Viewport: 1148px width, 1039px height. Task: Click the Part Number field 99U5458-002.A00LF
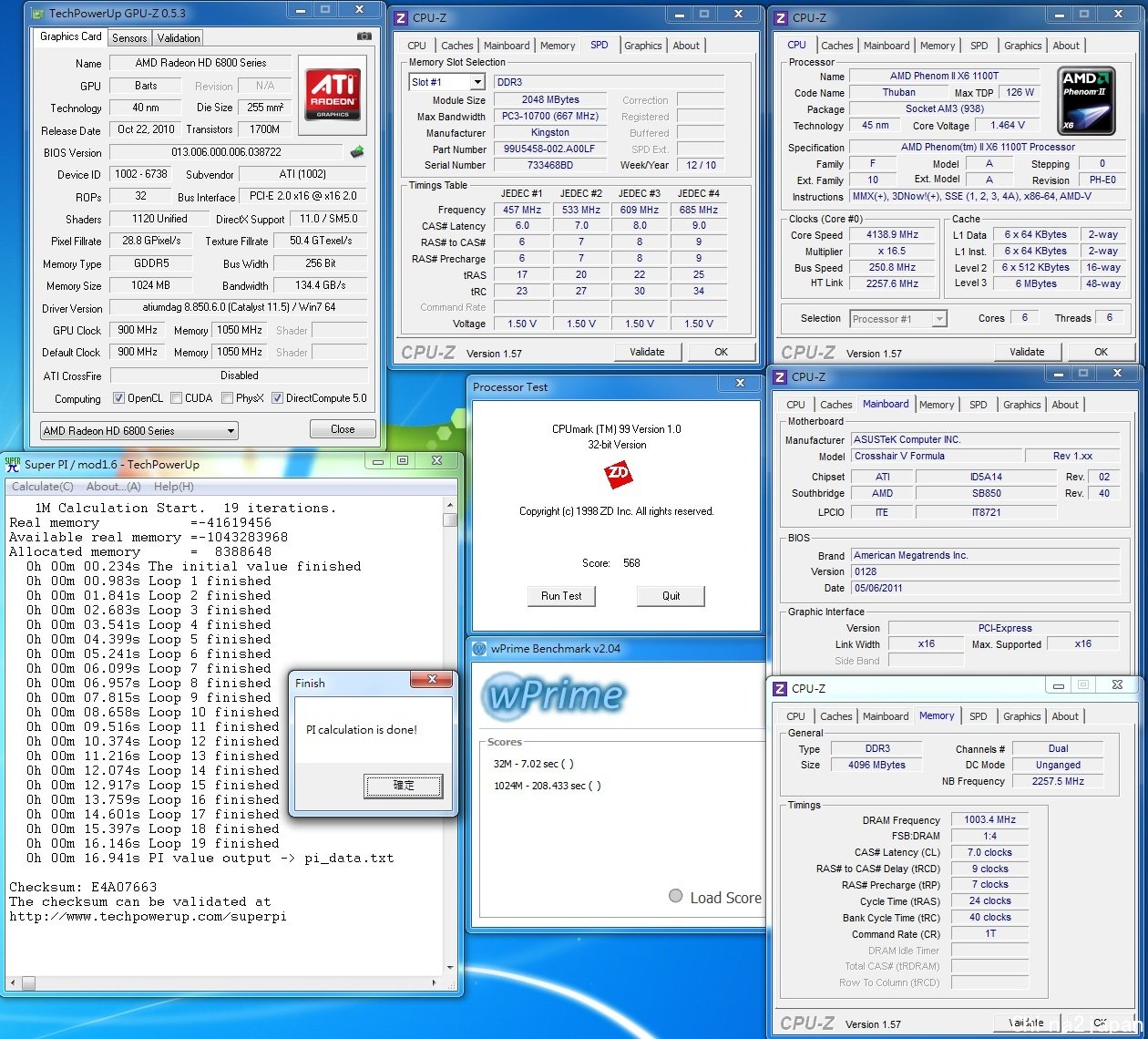(x=549, y=149)
